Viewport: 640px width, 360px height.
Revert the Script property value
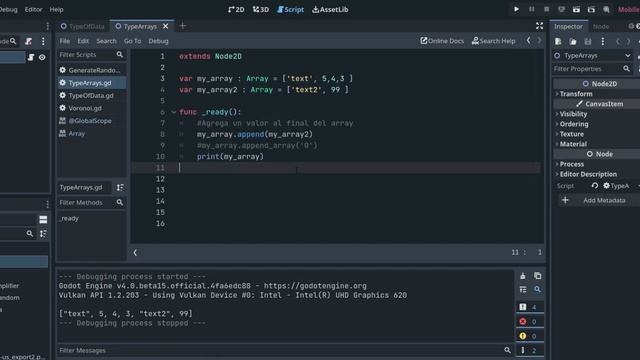point(595,186)
